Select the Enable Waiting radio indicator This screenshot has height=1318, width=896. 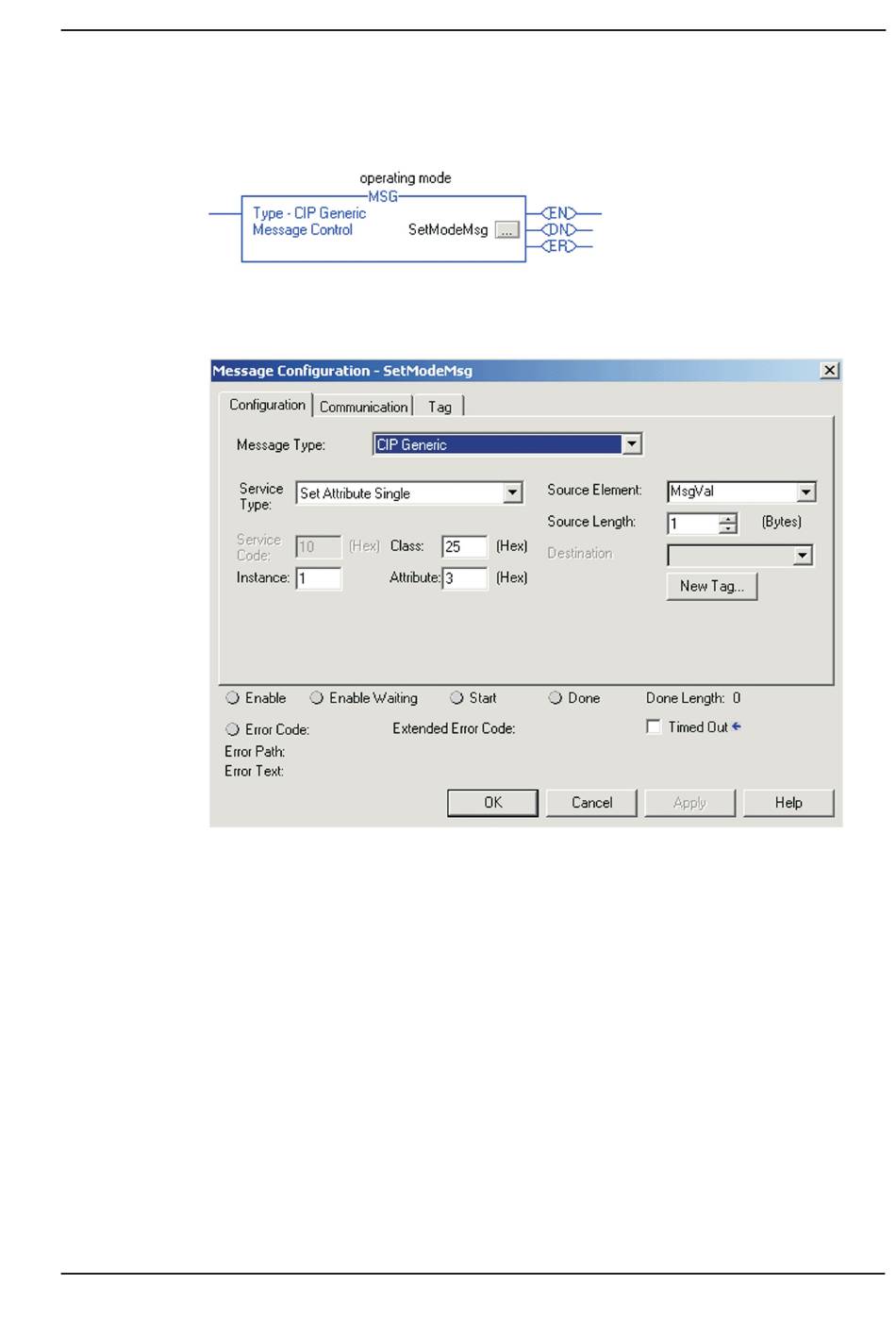(x=317, y=698)
